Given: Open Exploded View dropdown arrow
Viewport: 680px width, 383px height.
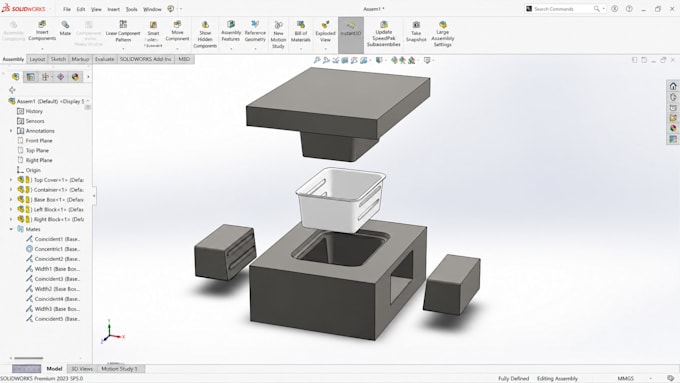Looking at the screenshot, I should tap(325, 49).
